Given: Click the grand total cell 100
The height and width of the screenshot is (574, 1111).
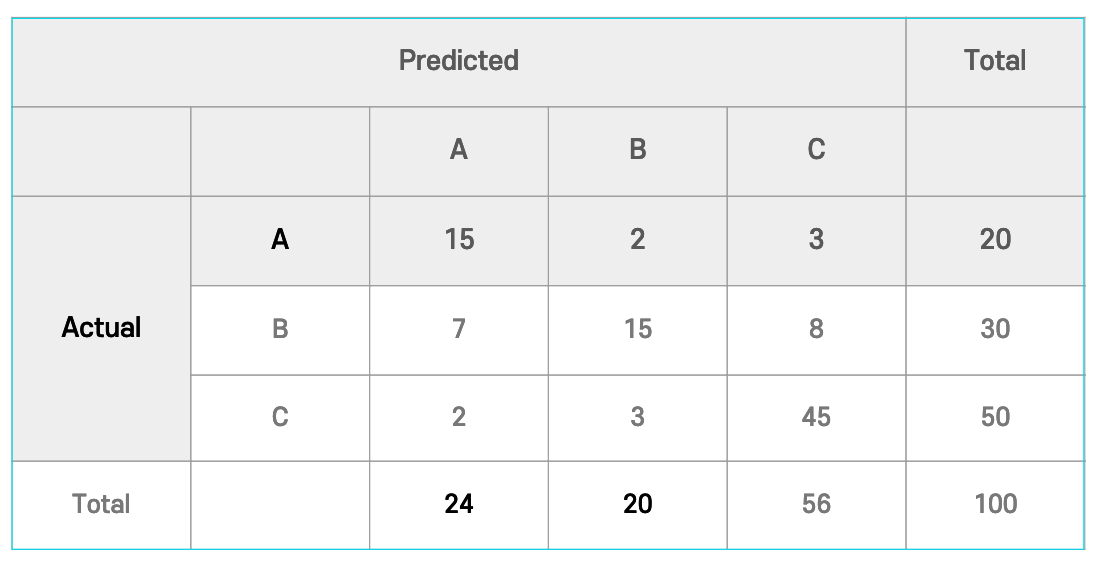Looking at the screenshot, I should tap(995, 505).
